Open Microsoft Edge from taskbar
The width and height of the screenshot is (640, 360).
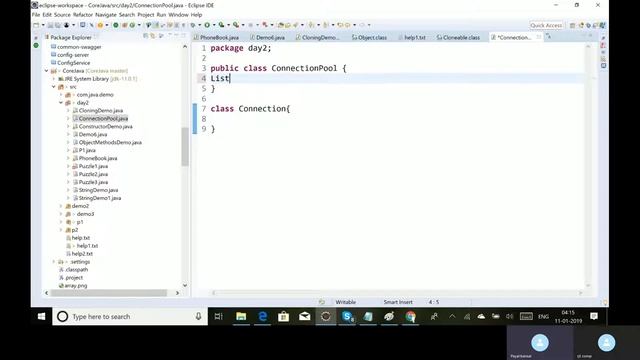[x=262, y=316]
